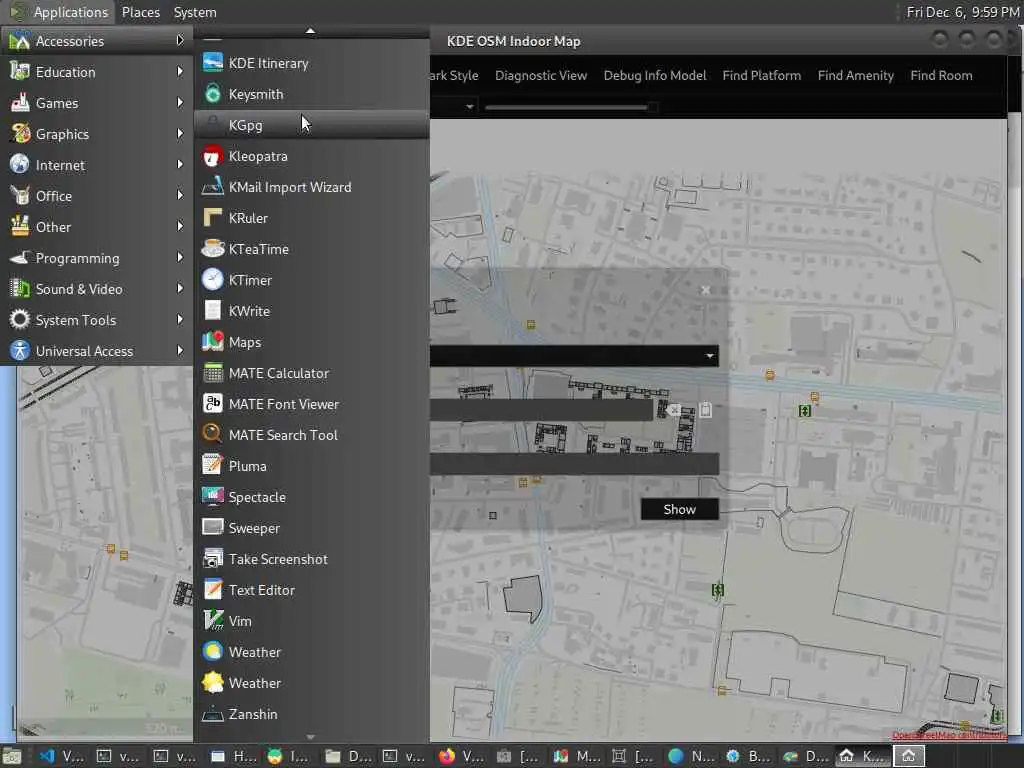Image resolution: width=1024 pixels, height=768 pixels.
Task: Expand the Education submenu
Action: (97, 72)
